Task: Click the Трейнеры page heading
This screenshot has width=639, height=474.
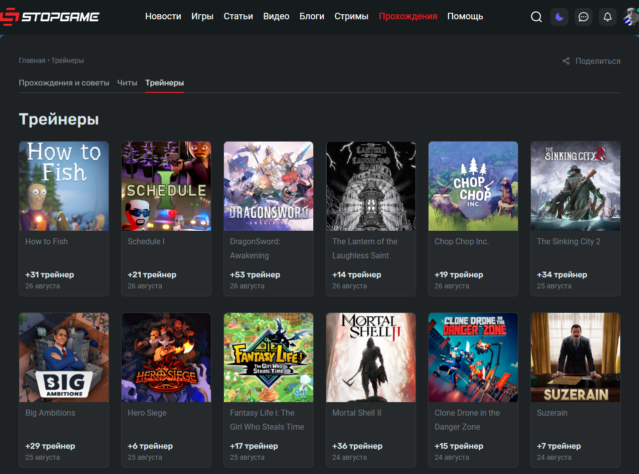Action: click(59, 119)
